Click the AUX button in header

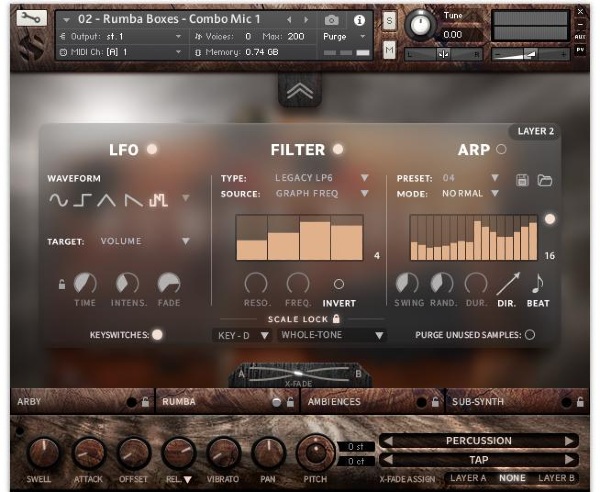[x=580, y=37]
